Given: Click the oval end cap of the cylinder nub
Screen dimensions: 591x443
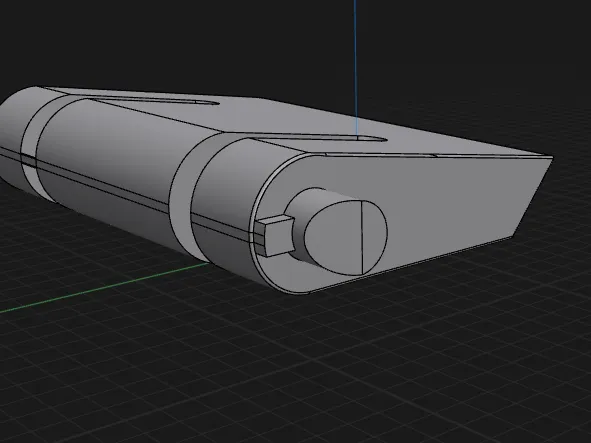Looking at the screenshot, I should pyautogui.click(x=345, y=237).
